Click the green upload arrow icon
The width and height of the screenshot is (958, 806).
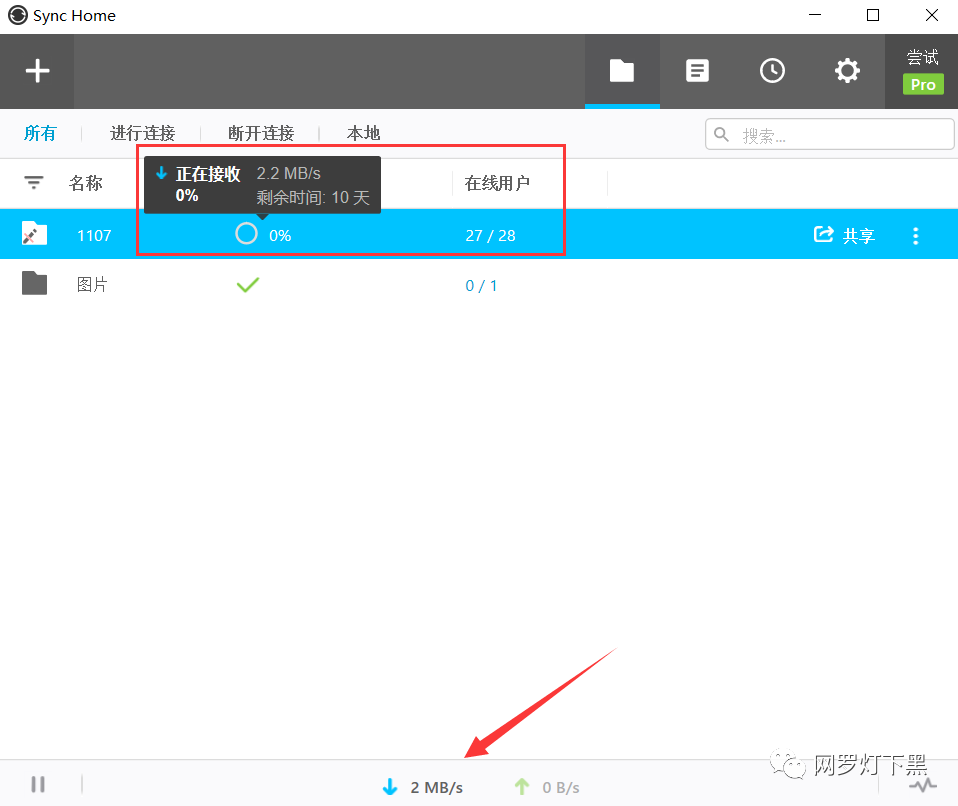(522, 786)
